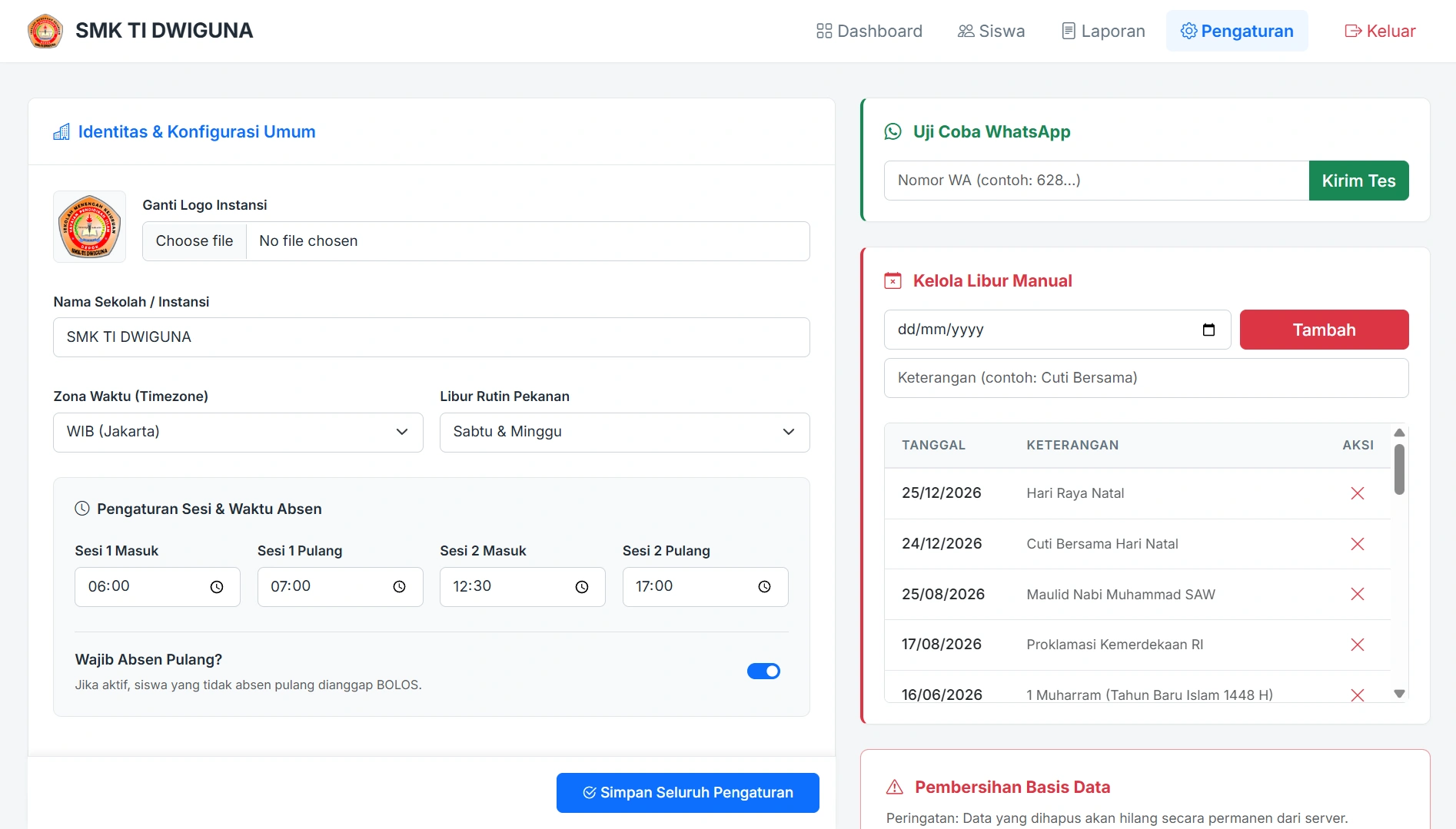Click the Sesi 2 Pulang time value 17:00
Viewport: 1456px width, 829px height.
click(x=654, y=586)
